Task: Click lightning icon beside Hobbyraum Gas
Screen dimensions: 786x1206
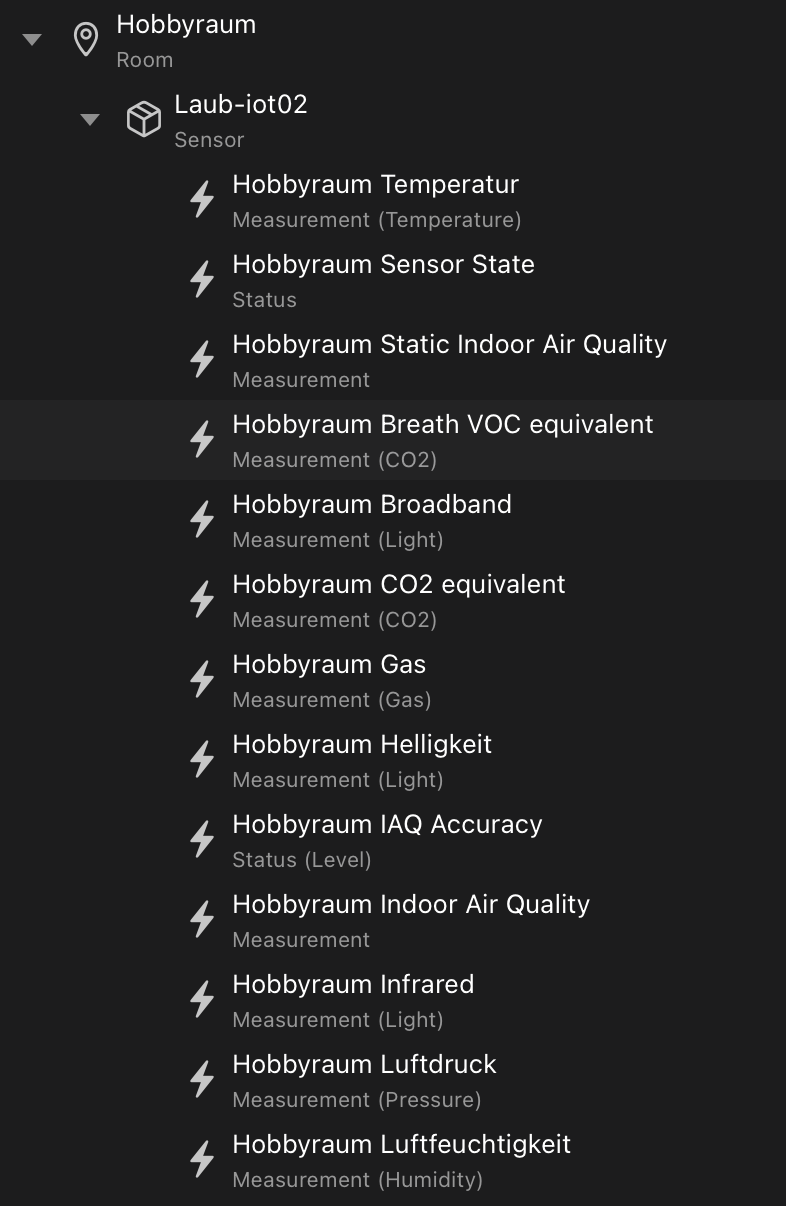Action: (203, 679)
